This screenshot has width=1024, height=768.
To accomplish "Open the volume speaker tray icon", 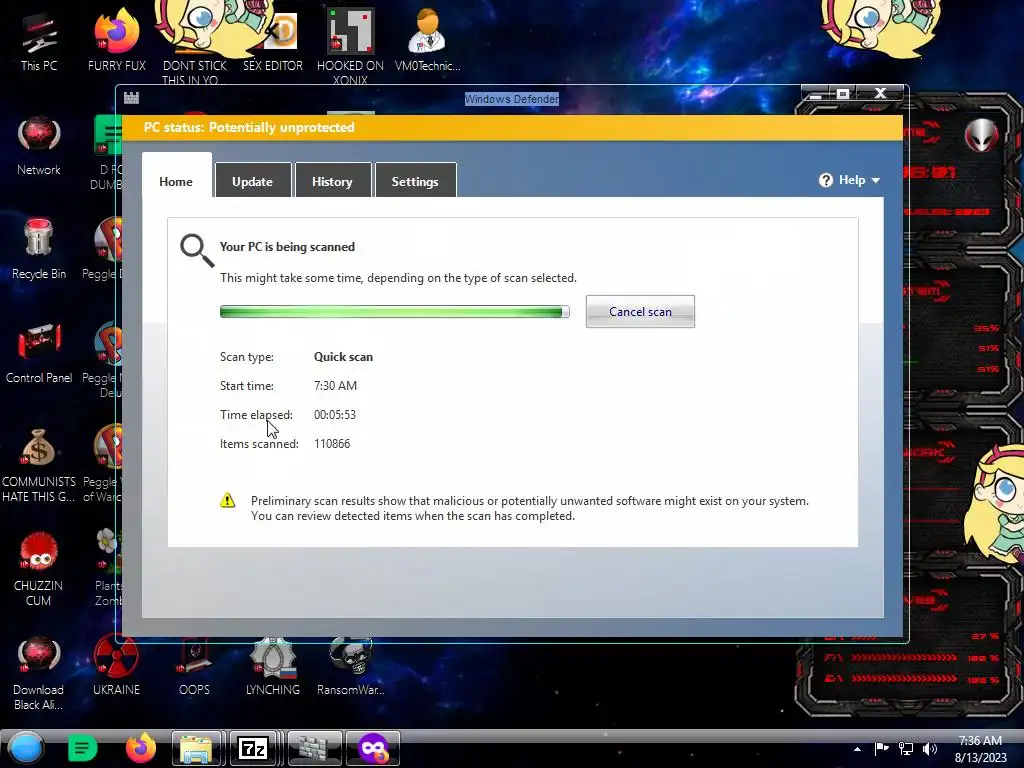I will point(930,748).
